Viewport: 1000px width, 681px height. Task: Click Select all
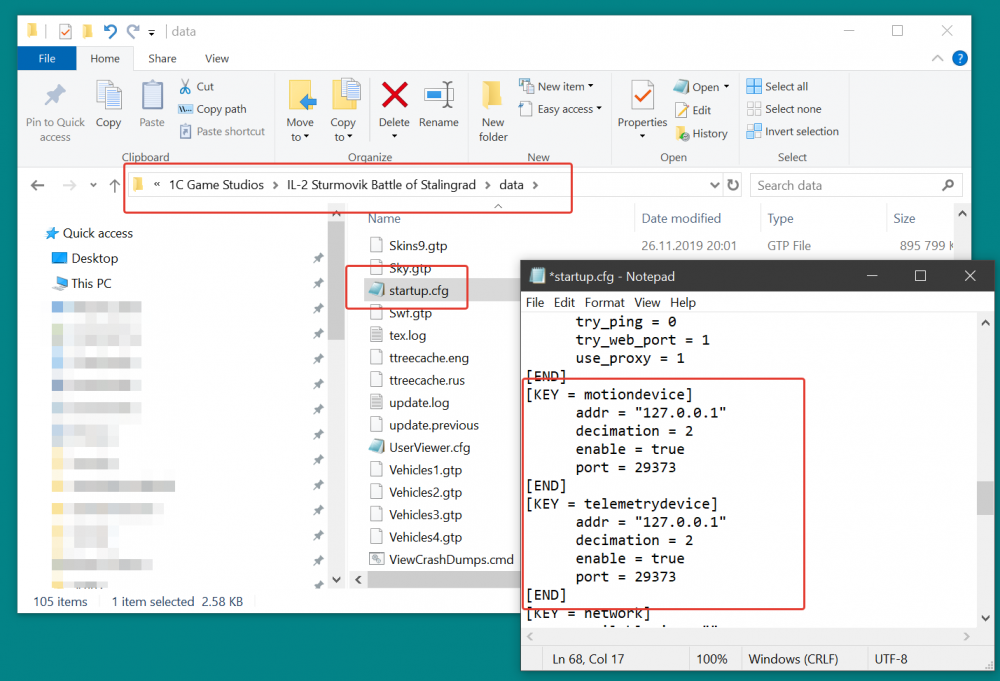(x=777, y=86)
